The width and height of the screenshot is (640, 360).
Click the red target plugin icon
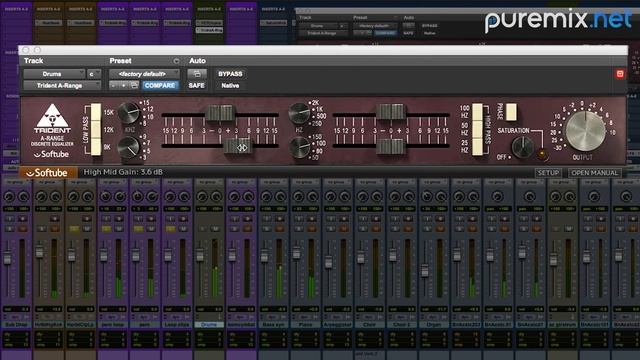620,74
